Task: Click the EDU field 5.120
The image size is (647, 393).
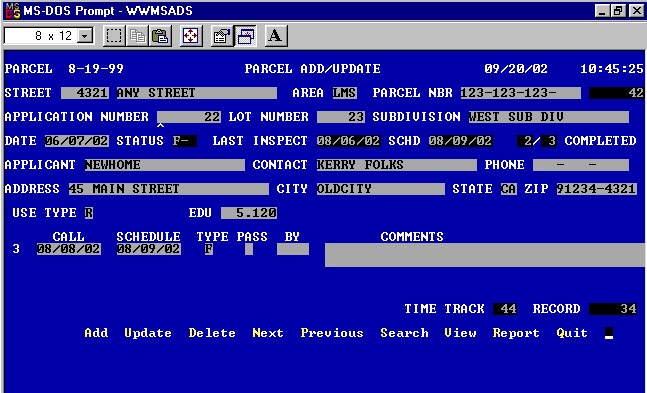Action: (249, 213)
